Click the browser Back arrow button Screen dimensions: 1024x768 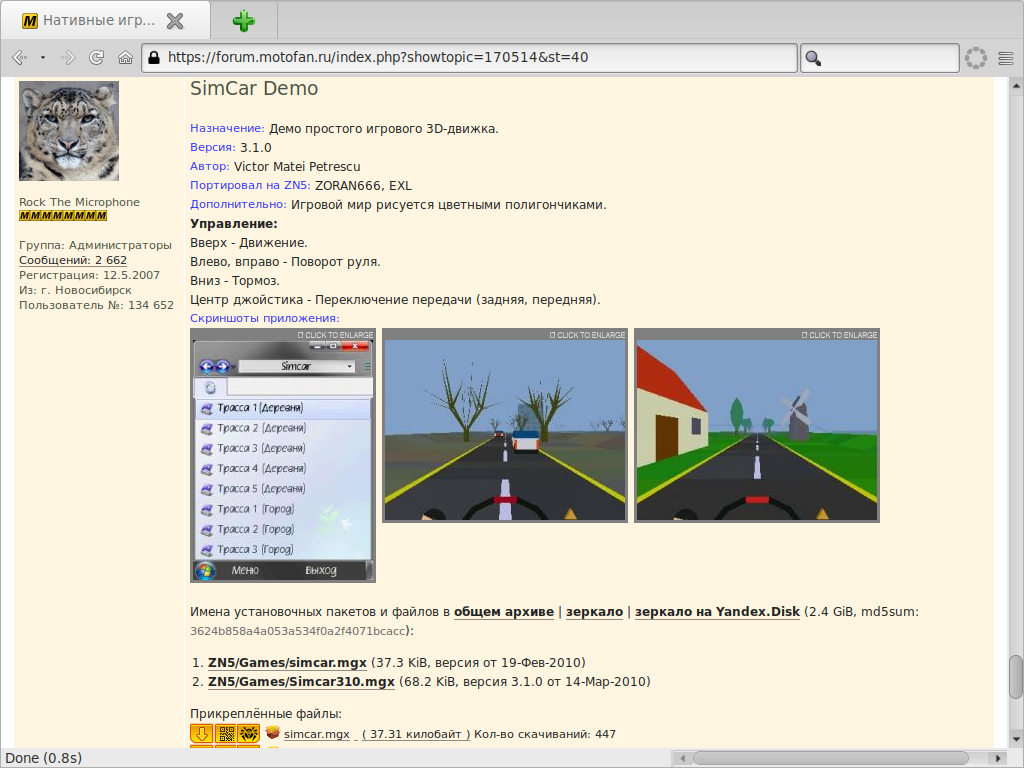19,58
